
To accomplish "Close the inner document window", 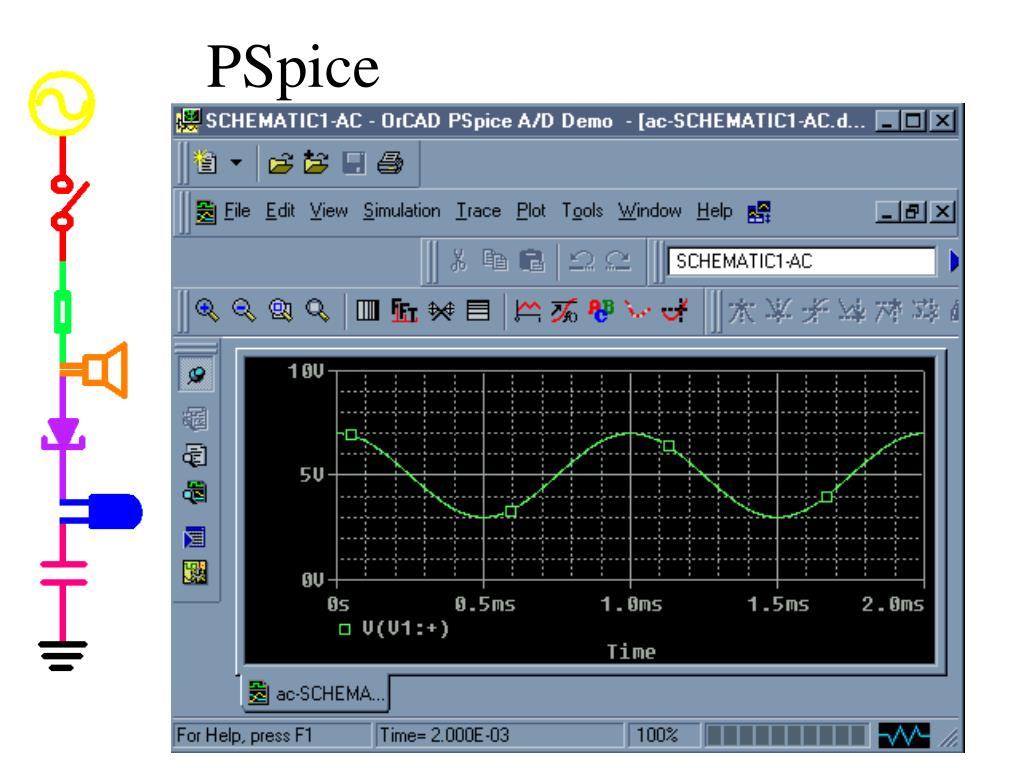I will click(943, 212).
